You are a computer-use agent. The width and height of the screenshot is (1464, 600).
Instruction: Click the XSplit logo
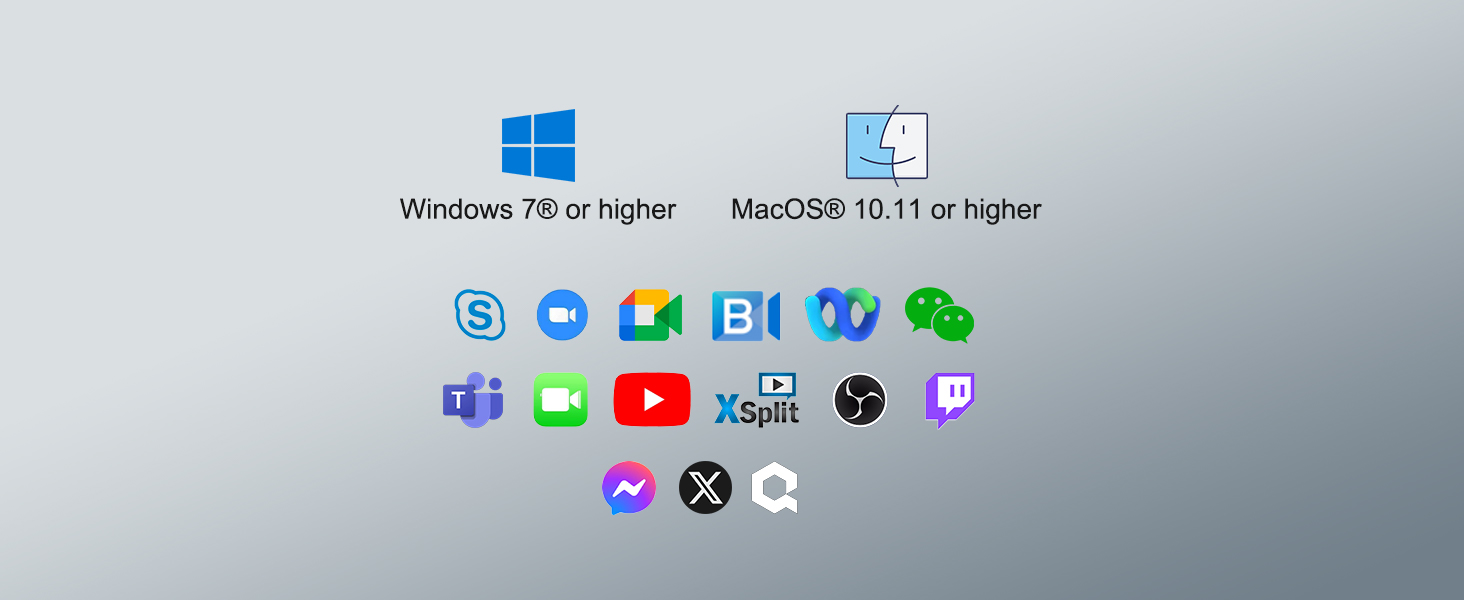click(x=757, y=400)
